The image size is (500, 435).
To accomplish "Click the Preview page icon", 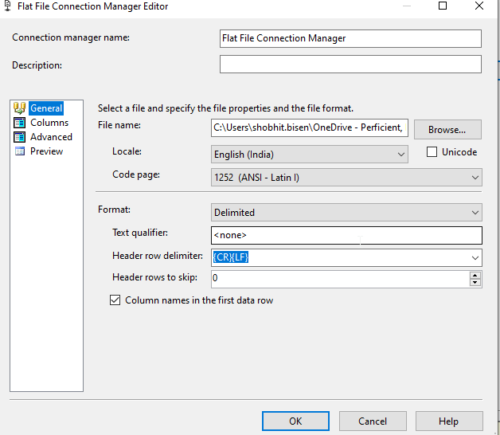I will 20,151.
